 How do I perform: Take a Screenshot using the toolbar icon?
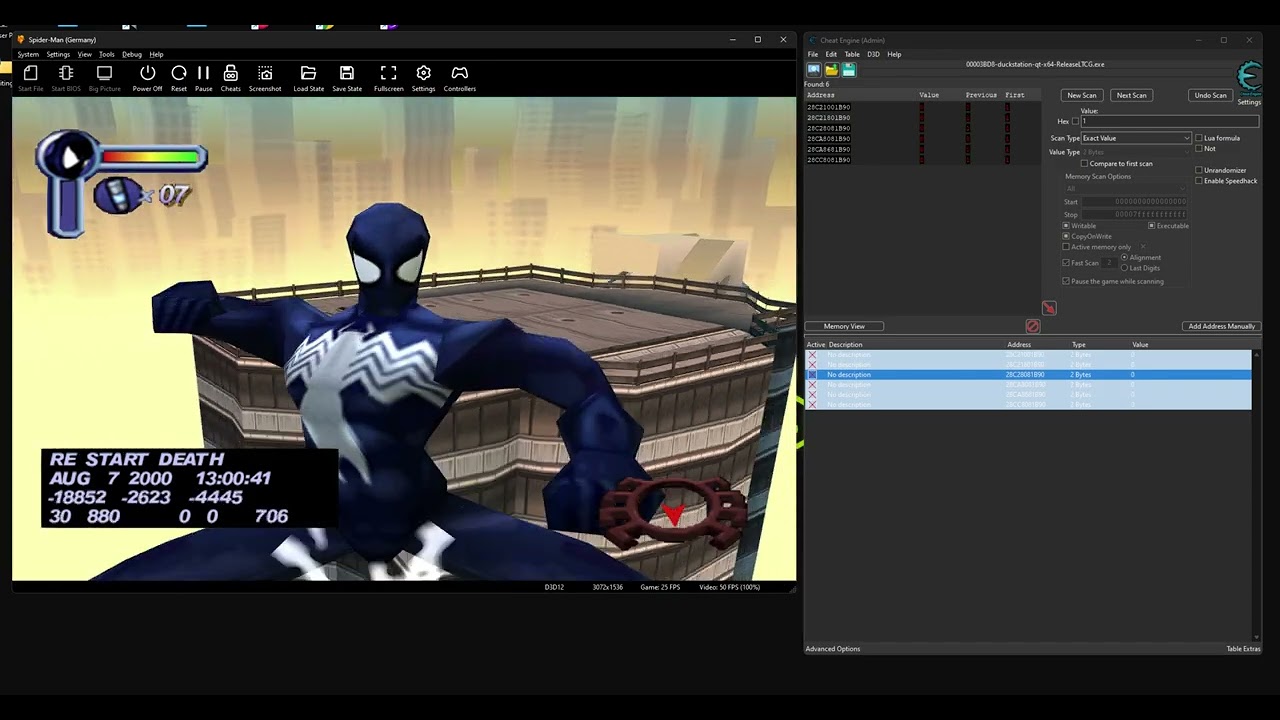point(265,73)
